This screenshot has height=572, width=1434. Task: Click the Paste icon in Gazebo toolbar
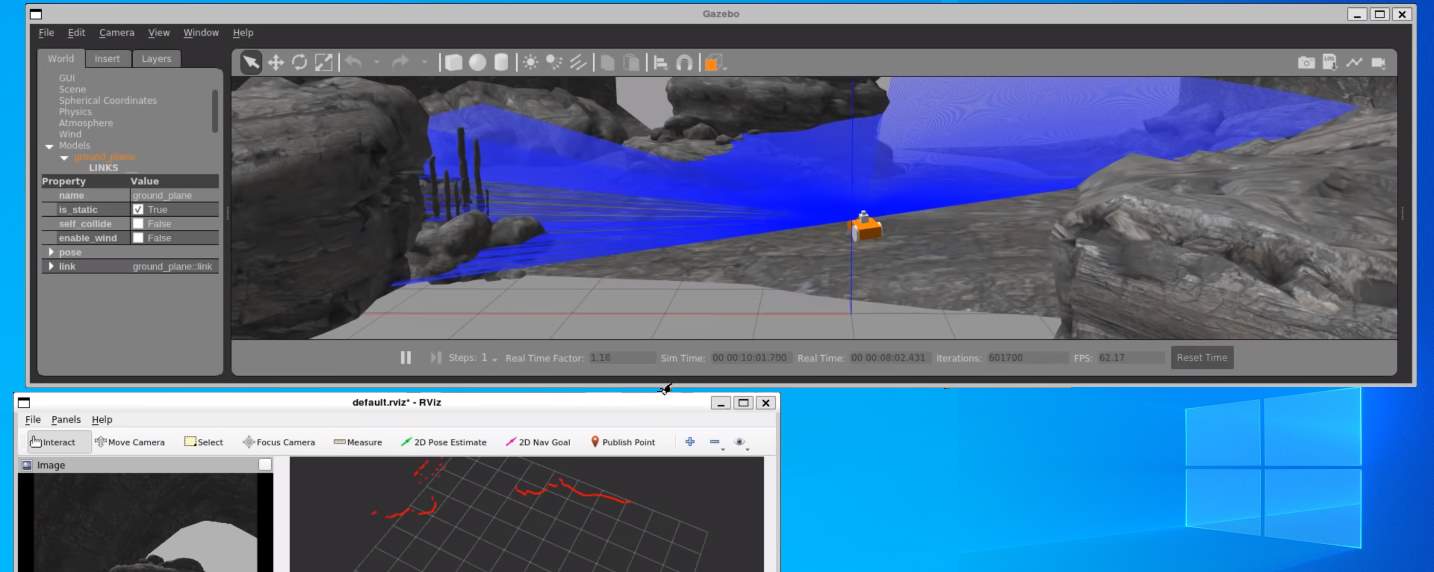pos(631,62)
